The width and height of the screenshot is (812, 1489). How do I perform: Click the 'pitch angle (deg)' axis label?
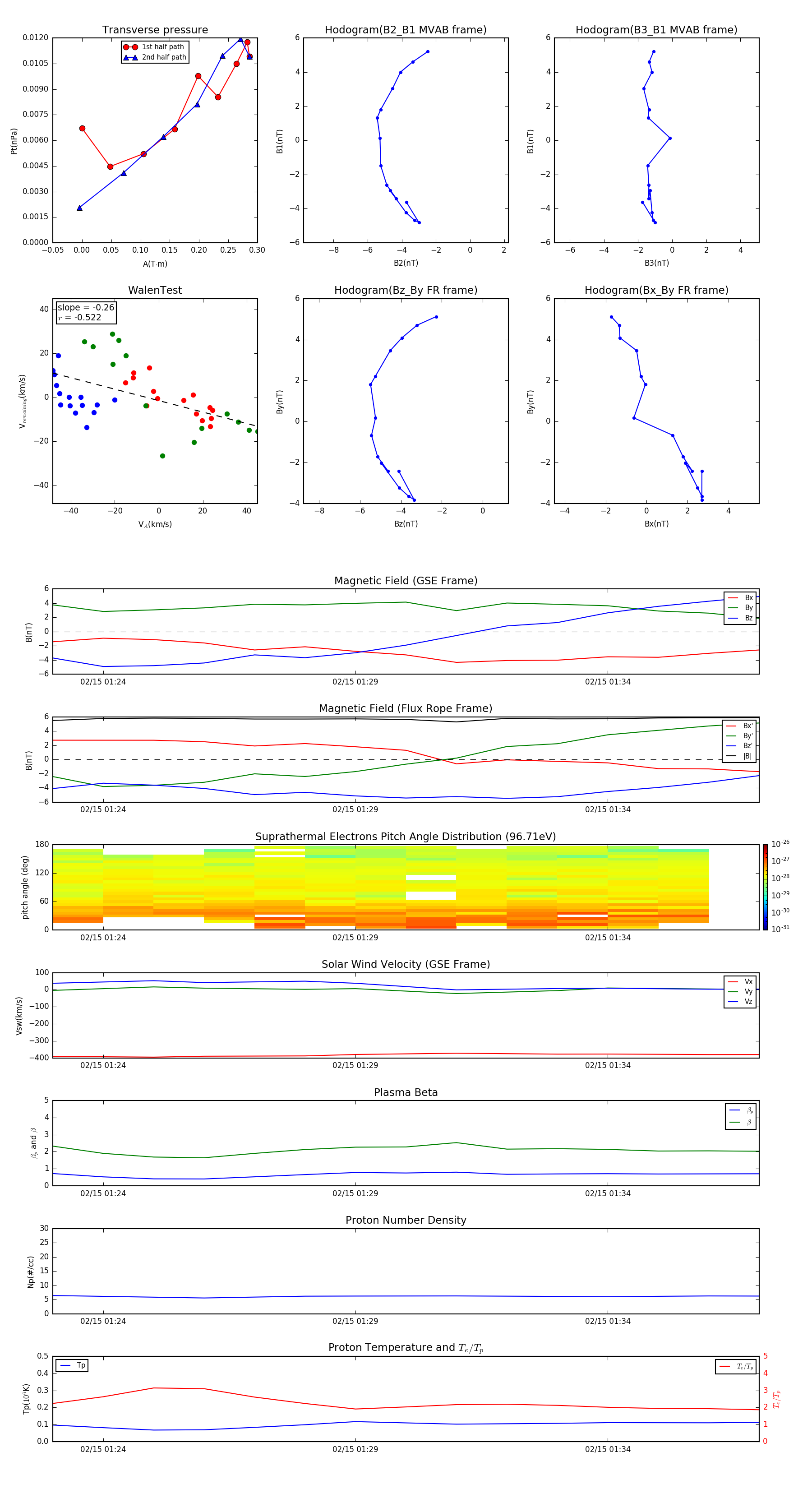[x=25, y=887]
